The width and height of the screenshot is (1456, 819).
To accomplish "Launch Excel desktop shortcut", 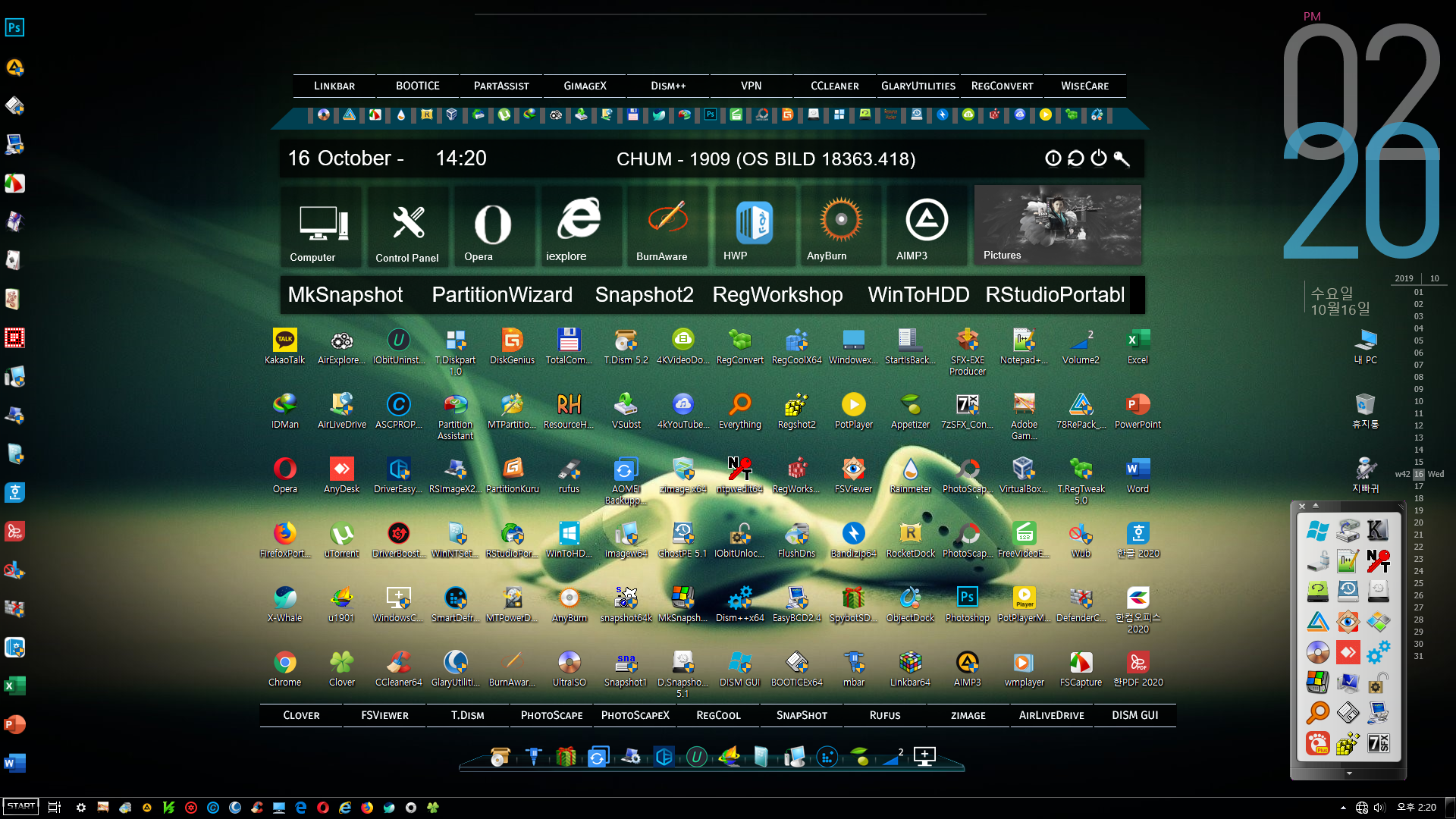I will tap(1137, 347).
